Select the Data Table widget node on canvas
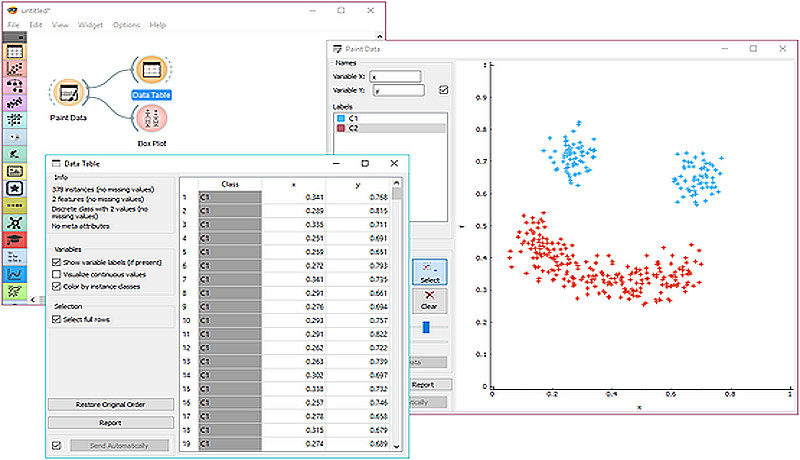This screenshot has width=800, height=460. pos(152,70)
